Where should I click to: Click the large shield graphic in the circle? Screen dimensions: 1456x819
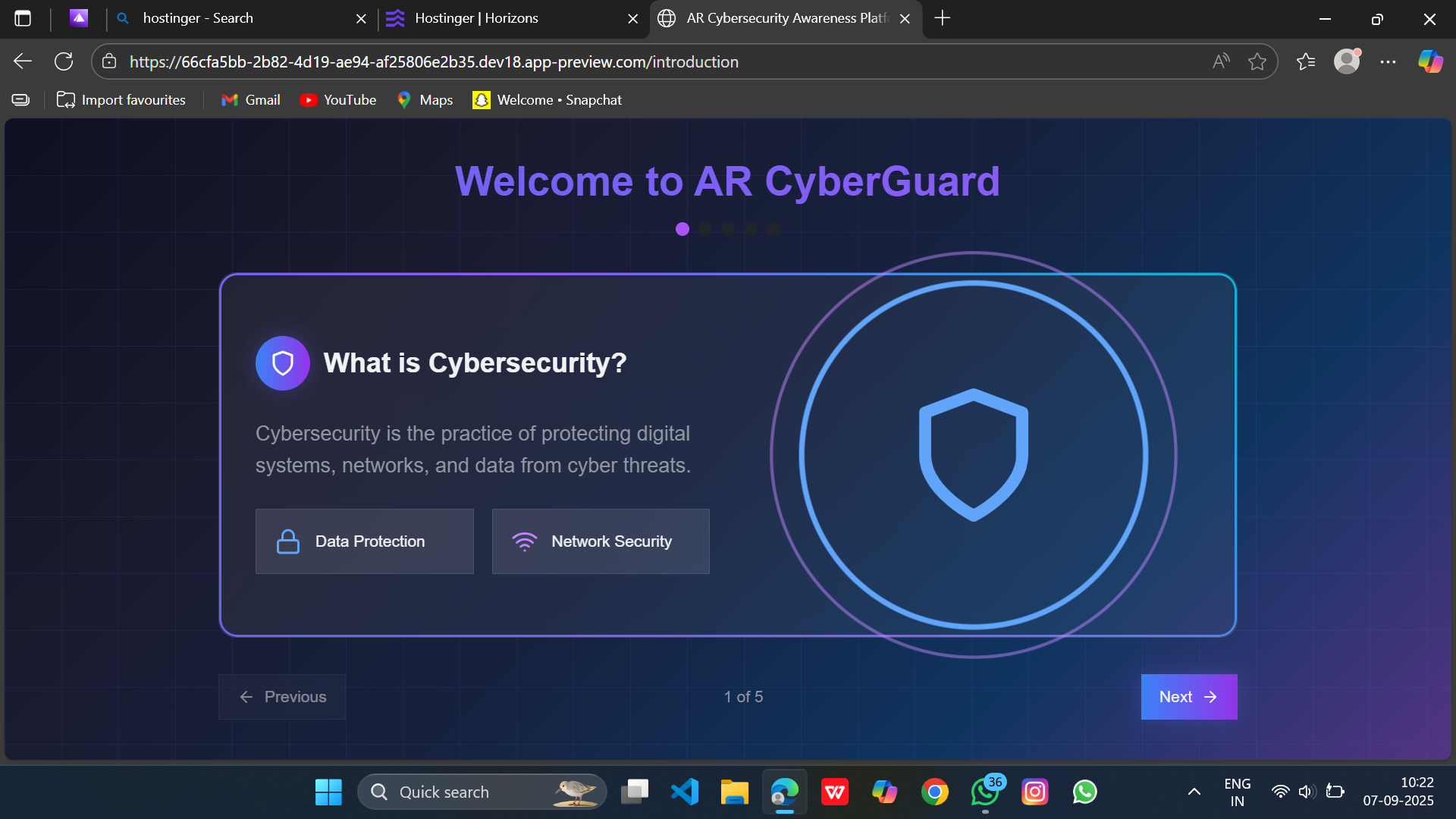[x=973, y=455]
